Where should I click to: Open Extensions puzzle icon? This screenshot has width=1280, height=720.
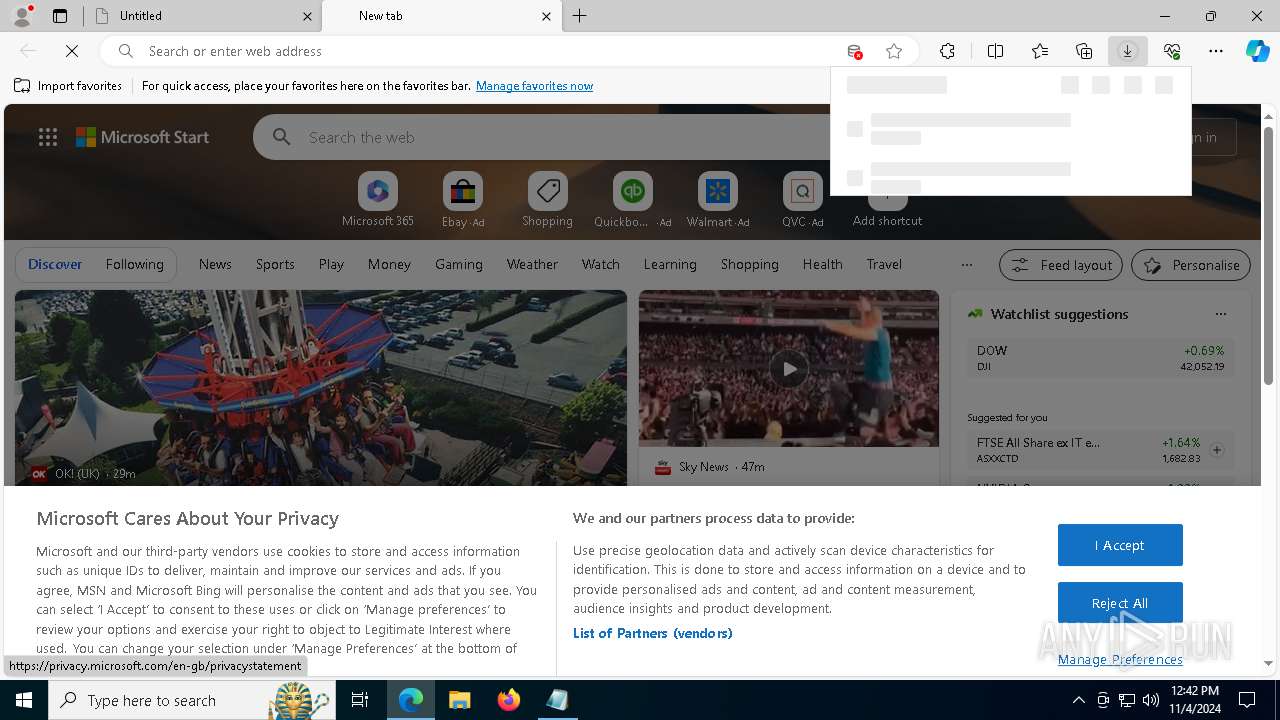[947, 51]
